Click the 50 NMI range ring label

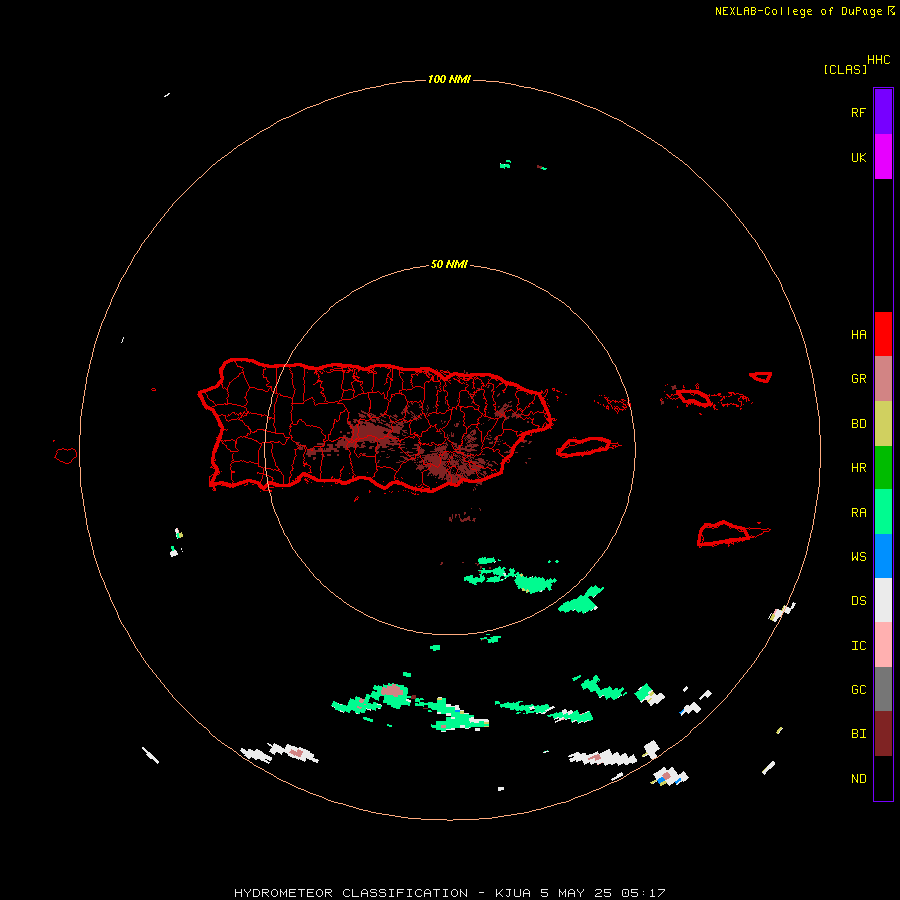(449, 265)
